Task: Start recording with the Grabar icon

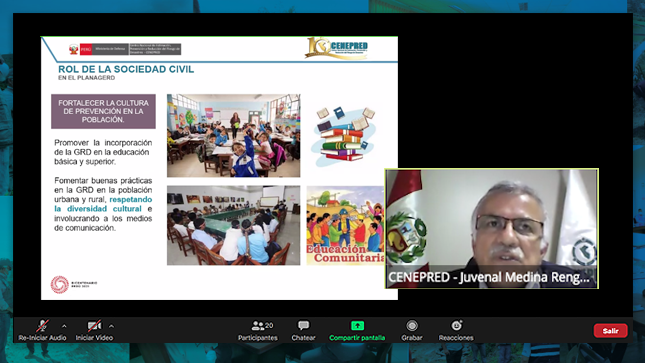Action: 412,326
